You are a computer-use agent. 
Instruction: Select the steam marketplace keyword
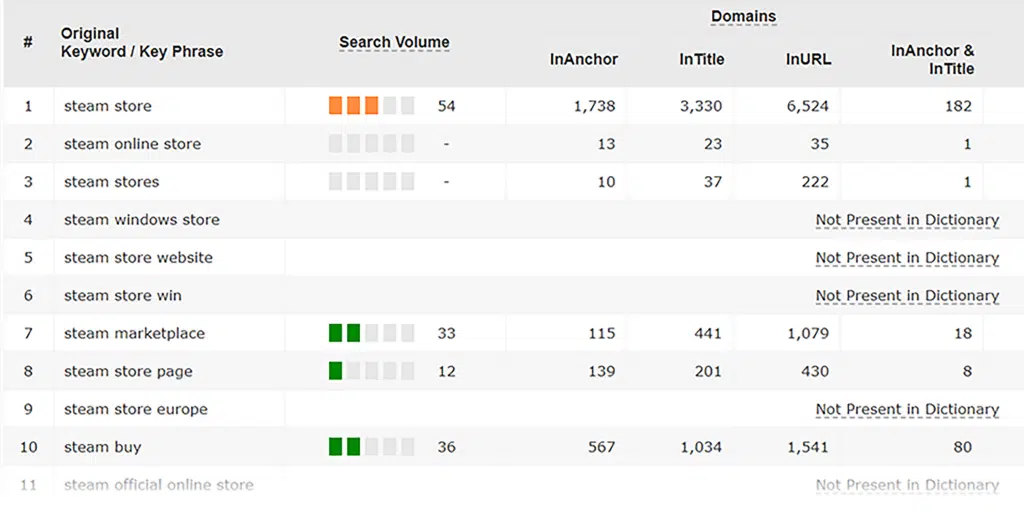(x=134, y=334)
